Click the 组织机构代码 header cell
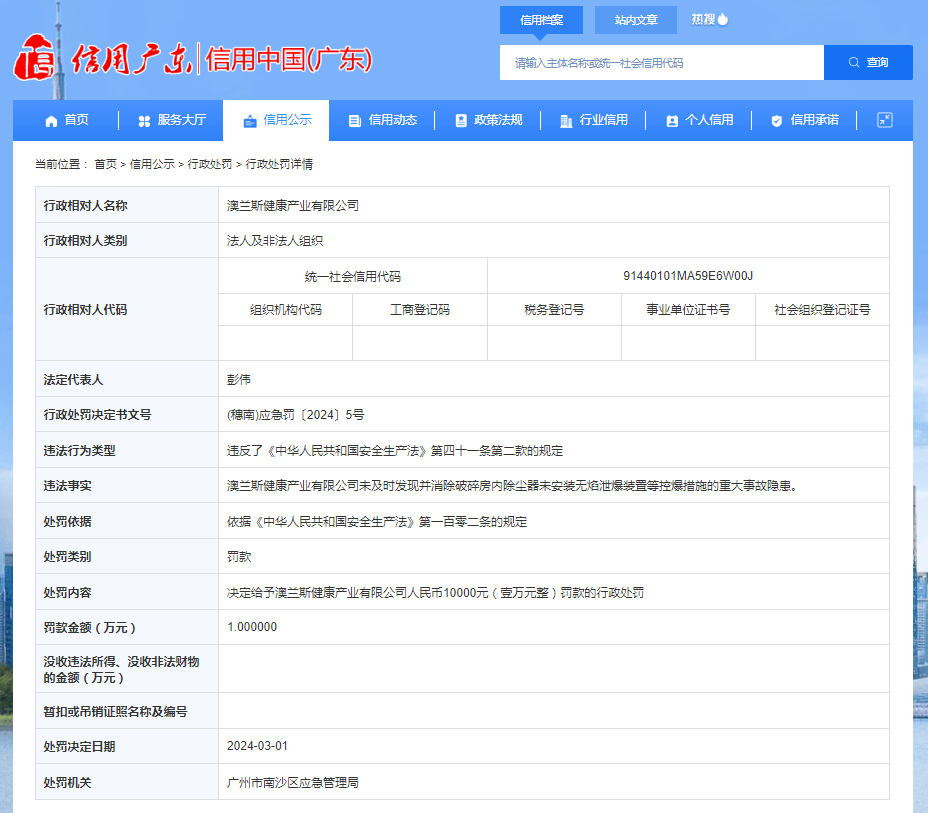The width and height of the screenshot is (928, 813). click(286, 309)
